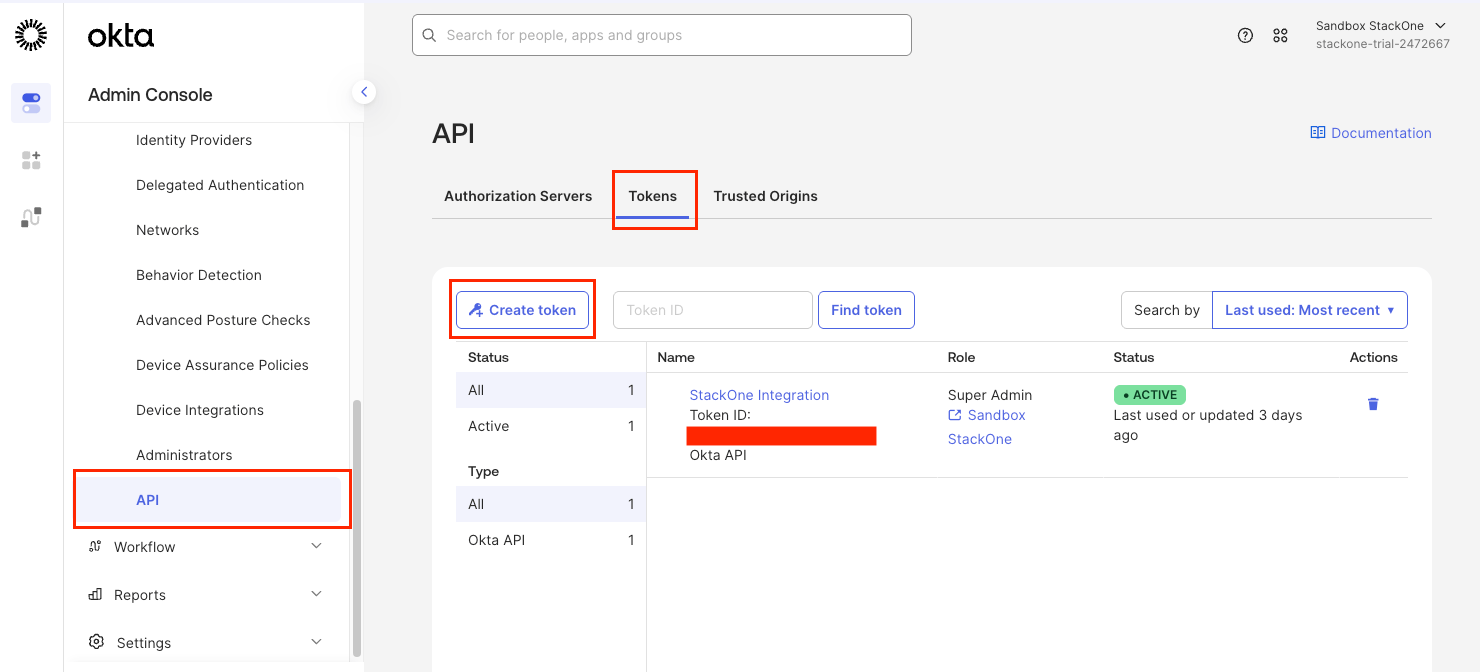Click the Name column header

(x=676, y=357)
